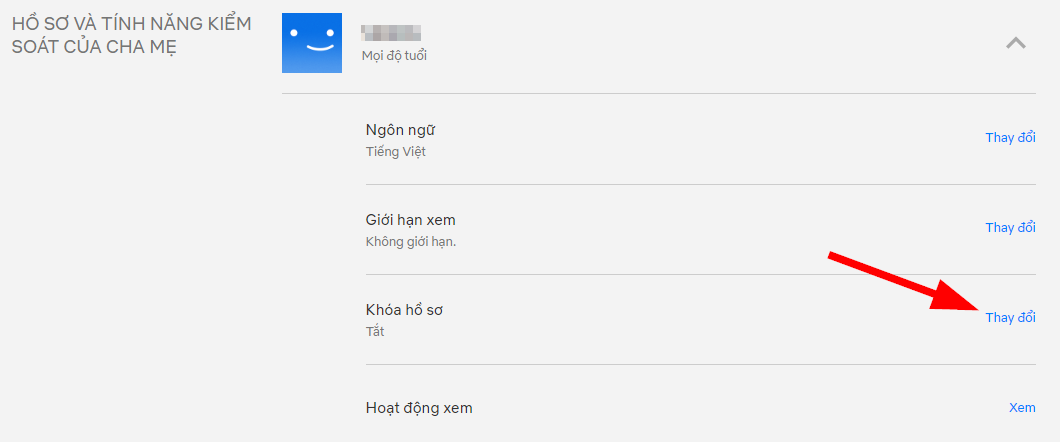This screenshot has width=1060, height=442.
Task: Open the Xem link for Hoạt động xem
Action: coord(1022,408)
